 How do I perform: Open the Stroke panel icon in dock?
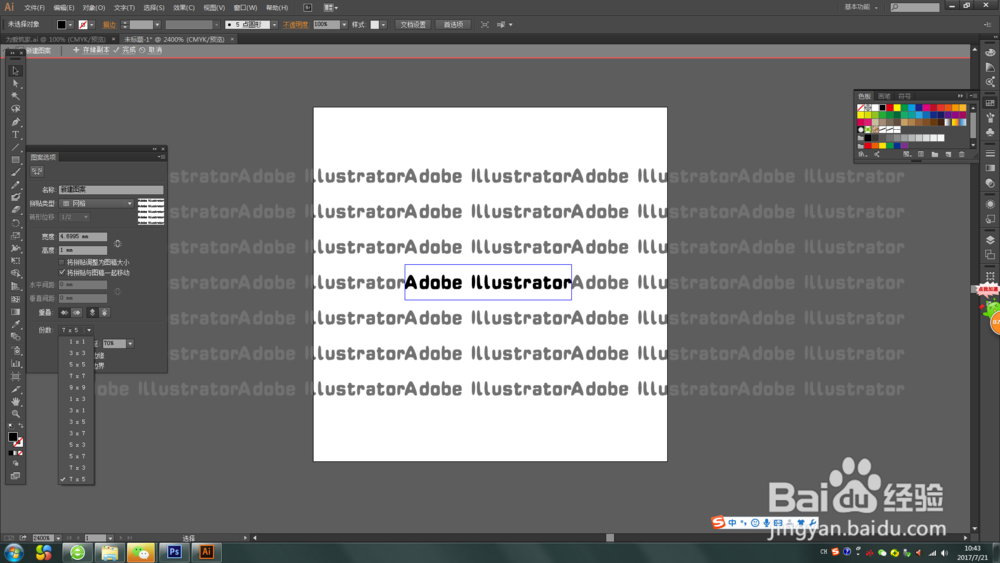click(990, 154)
